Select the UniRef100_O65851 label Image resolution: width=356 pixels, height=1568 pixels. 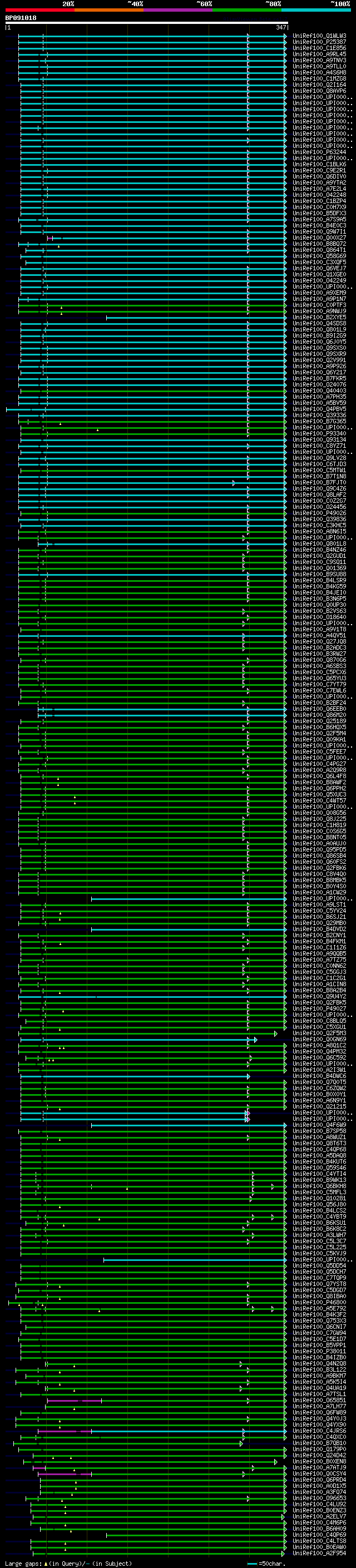319,1400
